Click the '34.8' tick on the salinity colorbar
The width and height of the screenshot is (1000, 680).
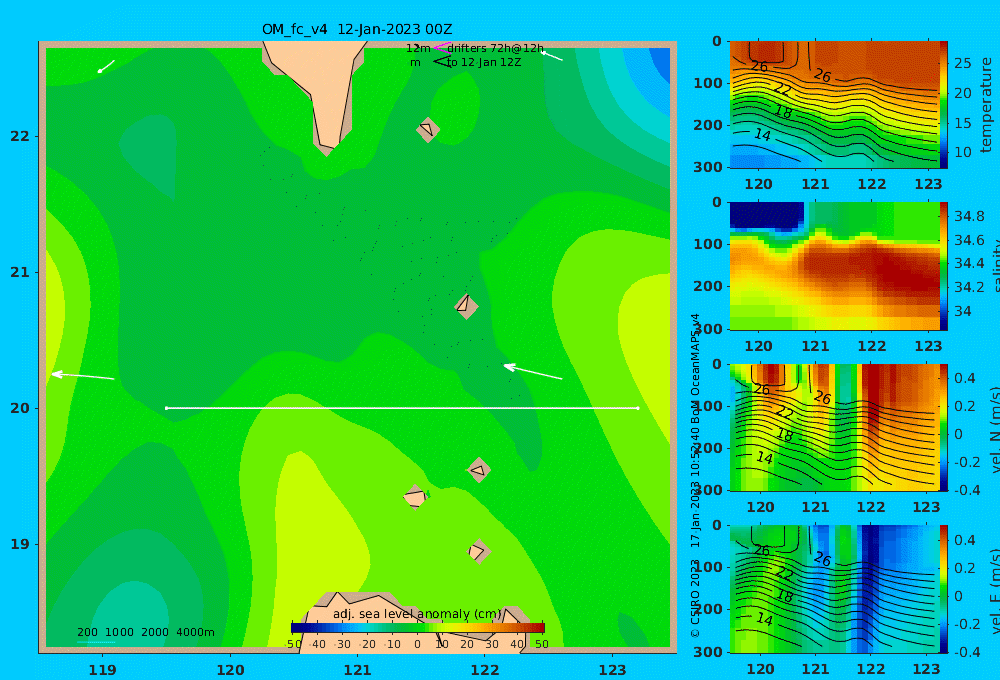[x=969, y=216]
